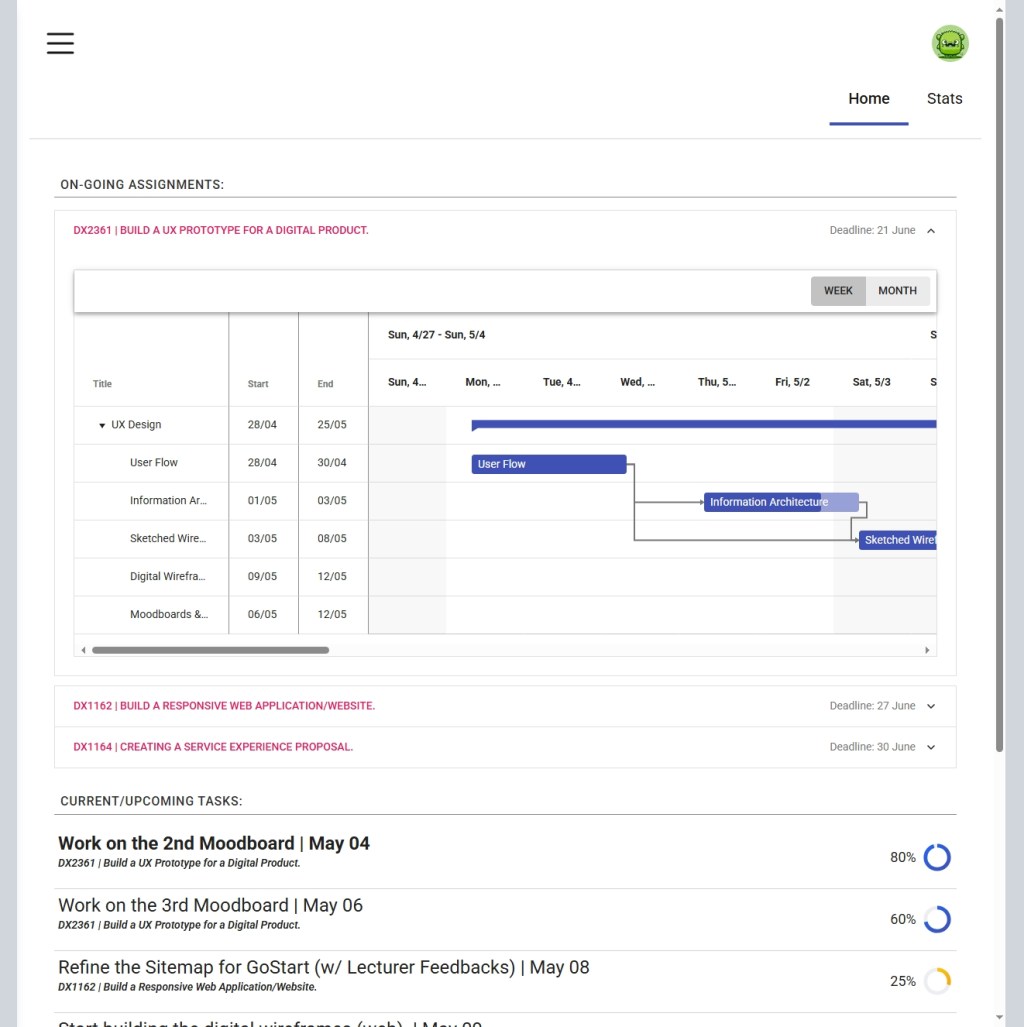Click the 60% progress ring icon
Viewport: 1024px width, 1027px height.
[x=936, y=919]
